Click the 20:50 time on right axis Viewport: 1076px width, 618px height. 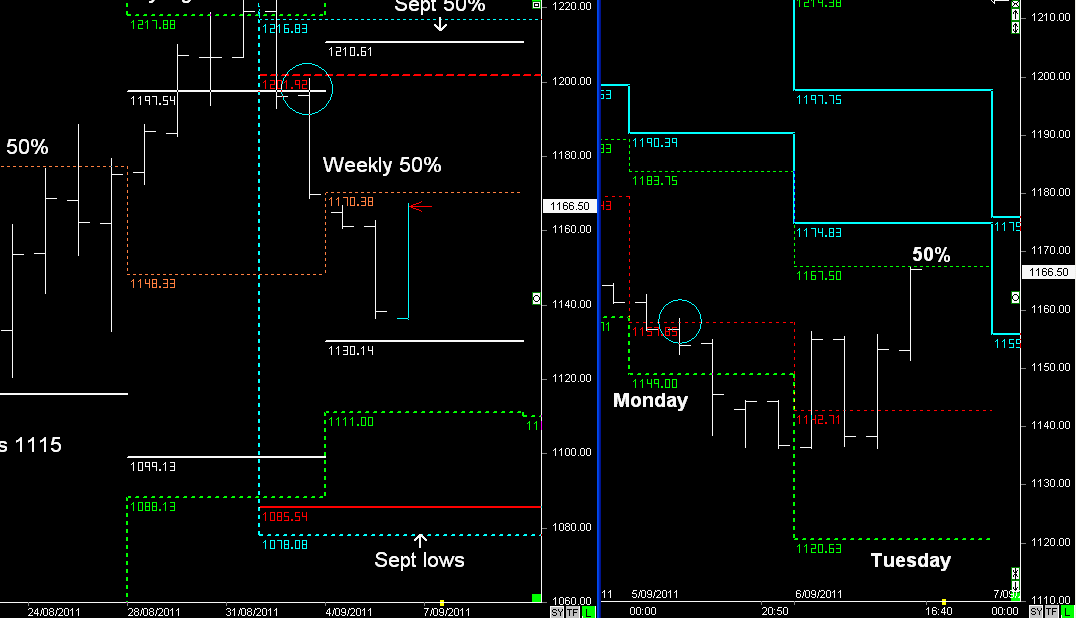click(x=775, y=611)
